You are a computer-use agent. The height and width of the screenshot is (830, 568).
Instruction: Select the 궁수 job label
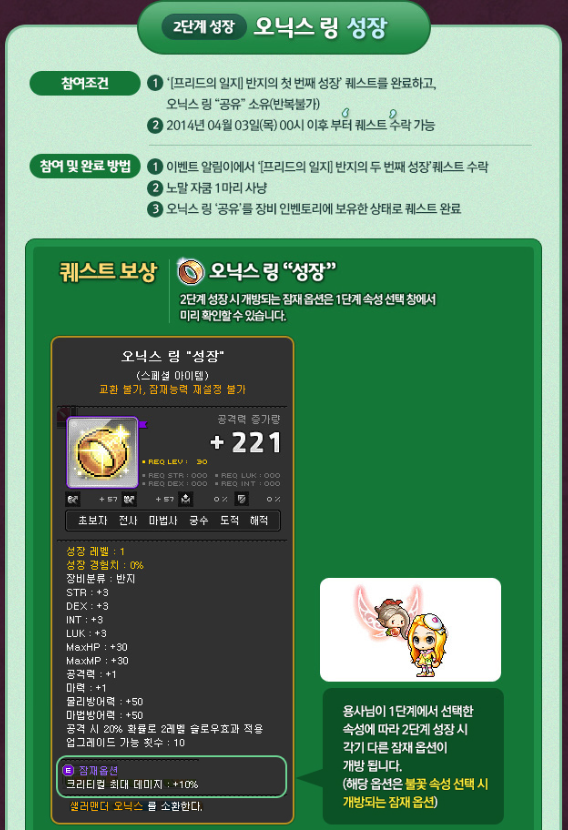(199, 520)
